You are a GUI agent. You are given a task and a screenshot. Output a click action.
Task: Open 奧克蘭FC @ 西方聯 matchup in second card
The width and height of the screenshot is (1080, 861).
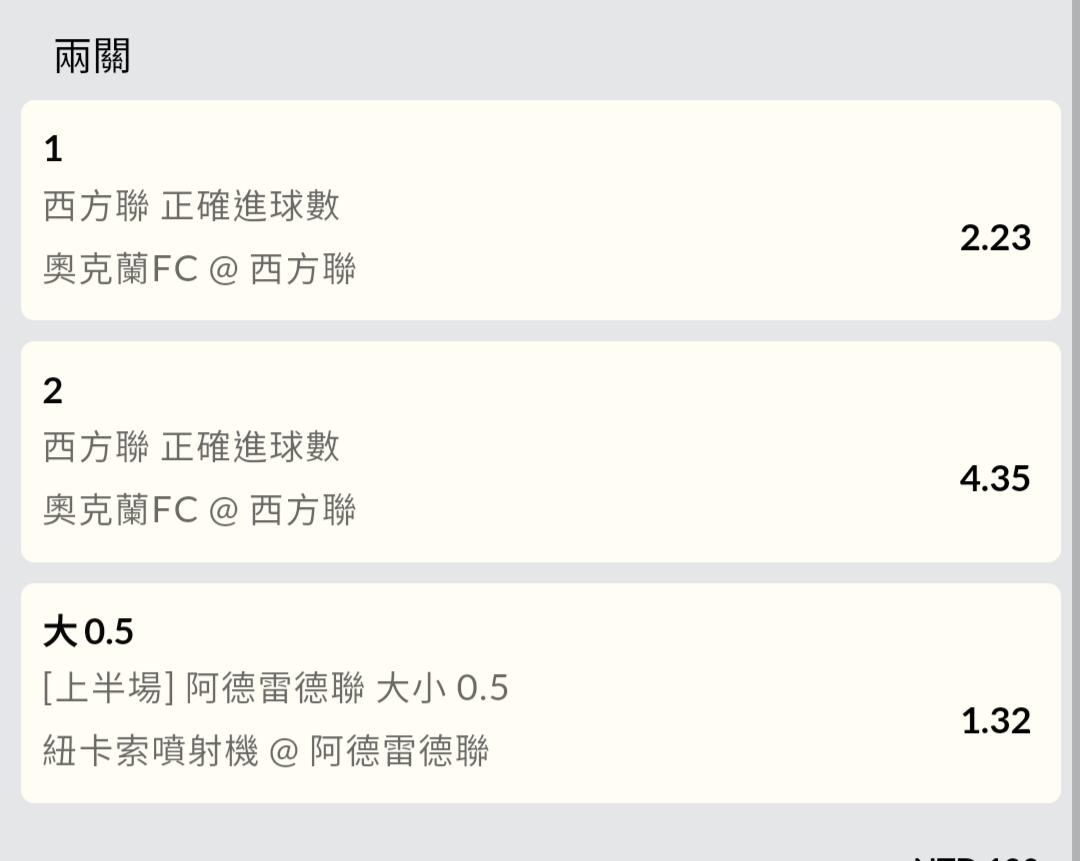click(x=199, y=511)
